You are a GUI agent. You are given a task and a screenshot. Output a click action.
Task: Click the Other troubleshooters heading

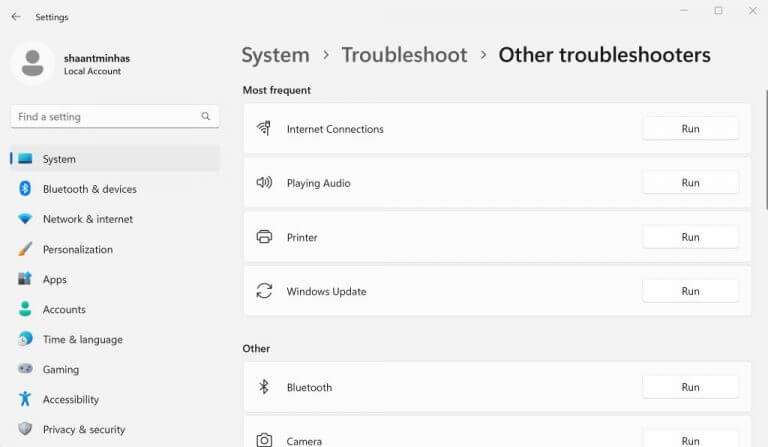(x=604, y=55)
